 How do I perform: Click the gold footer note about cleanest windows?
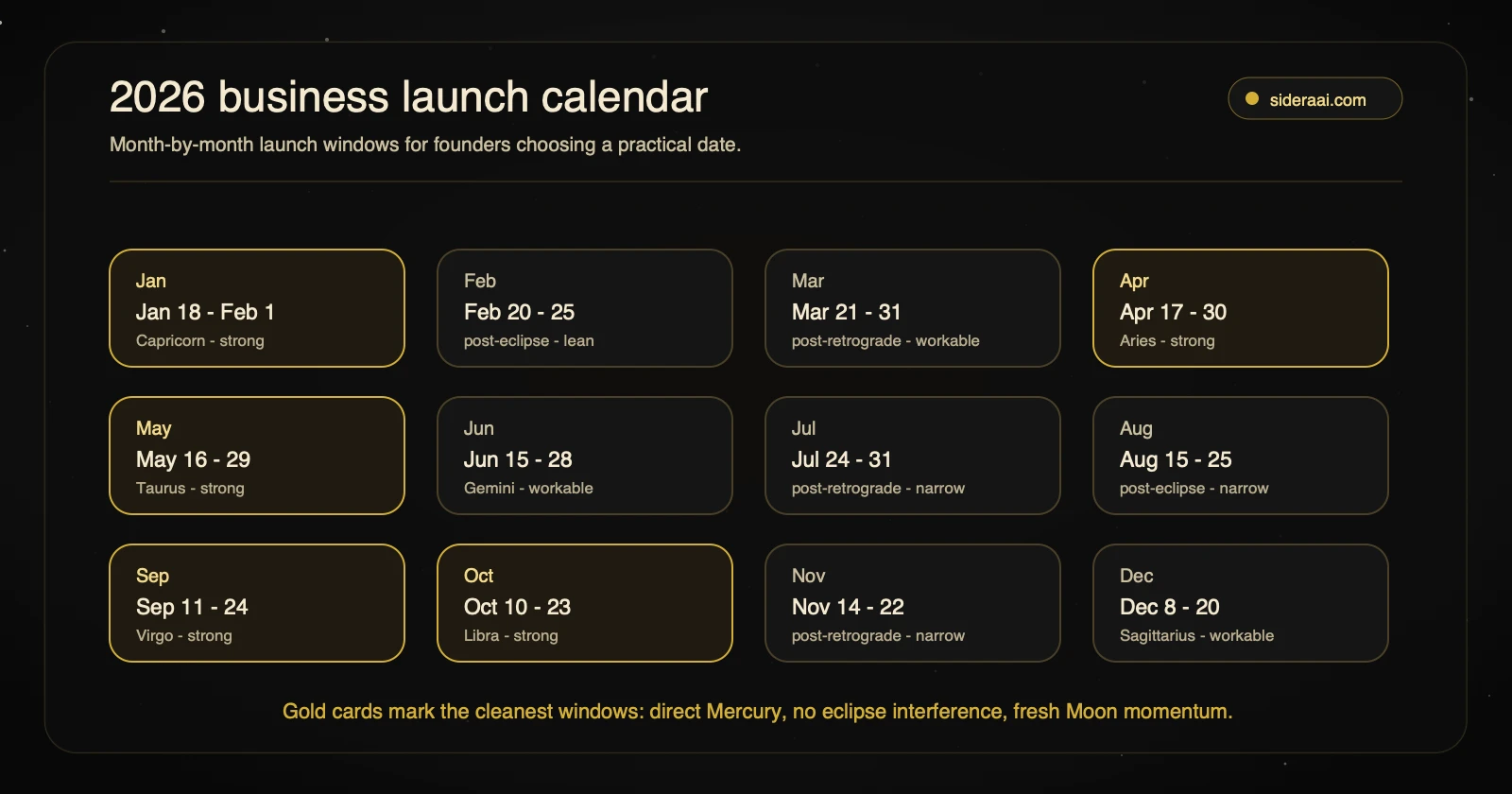pyautogui.click(x=757, y=711)
